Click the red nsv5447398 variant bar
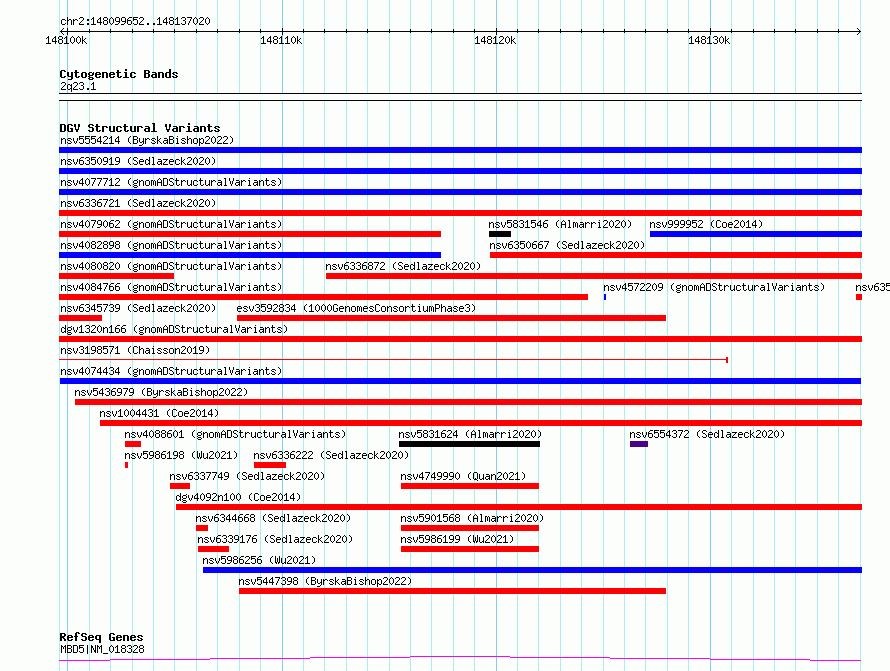Screen dimensions: 890x671 point(452,591)
